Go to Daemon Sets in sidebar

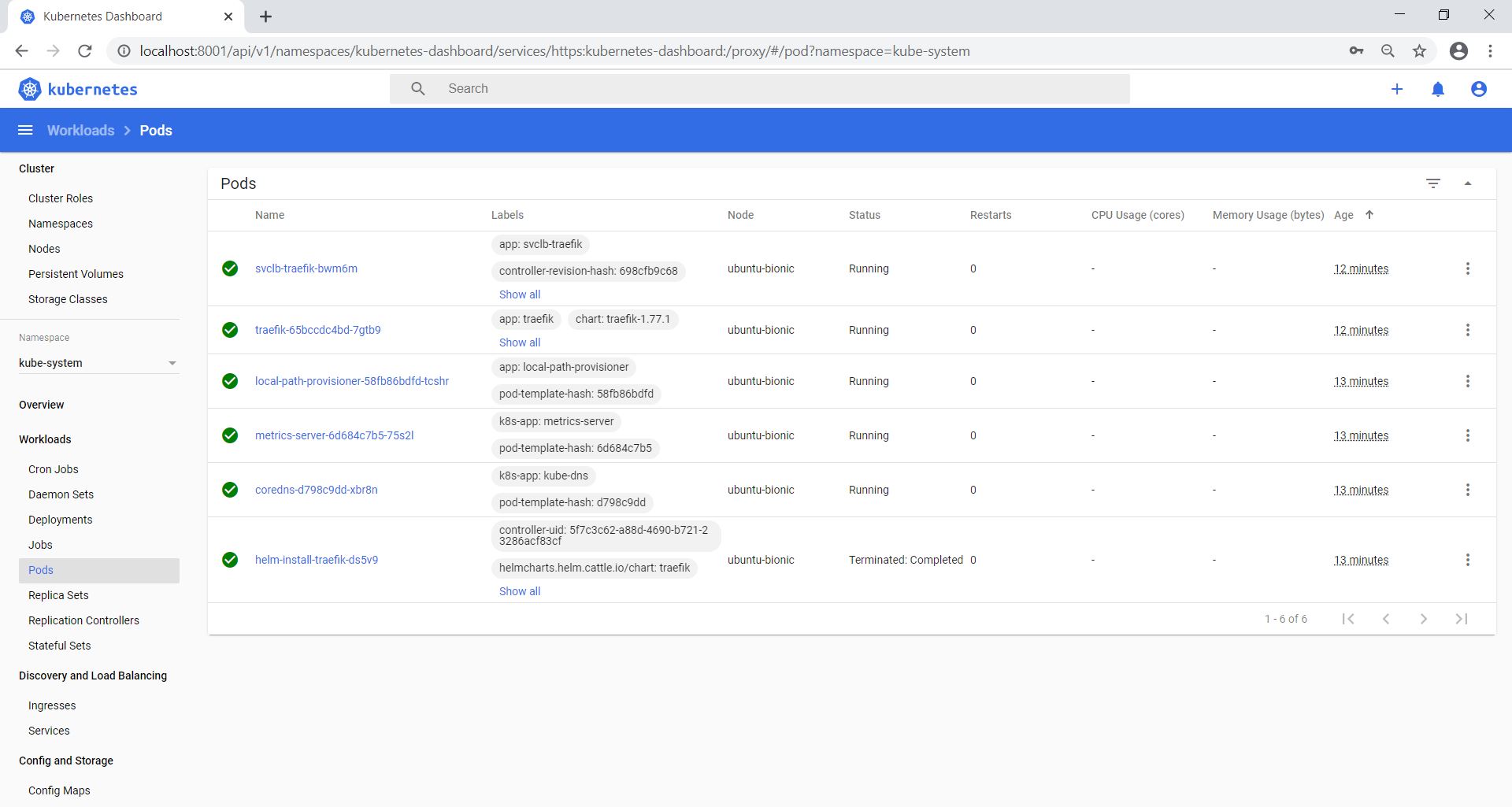tap(61, 494)
